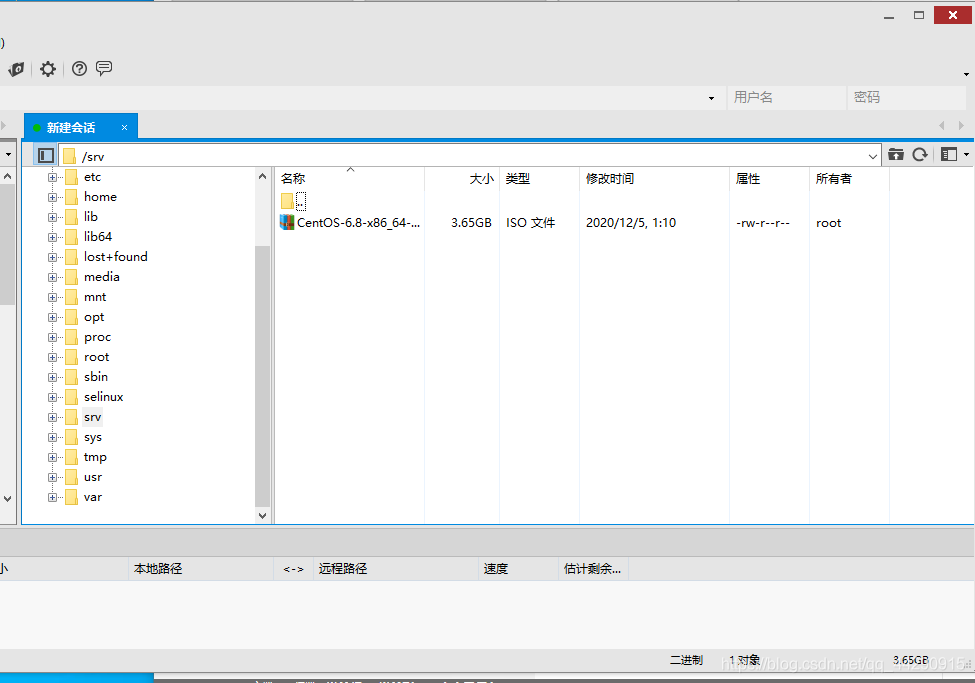Select the tmp folder in tree
975x683 pixels.
point(95,457)
